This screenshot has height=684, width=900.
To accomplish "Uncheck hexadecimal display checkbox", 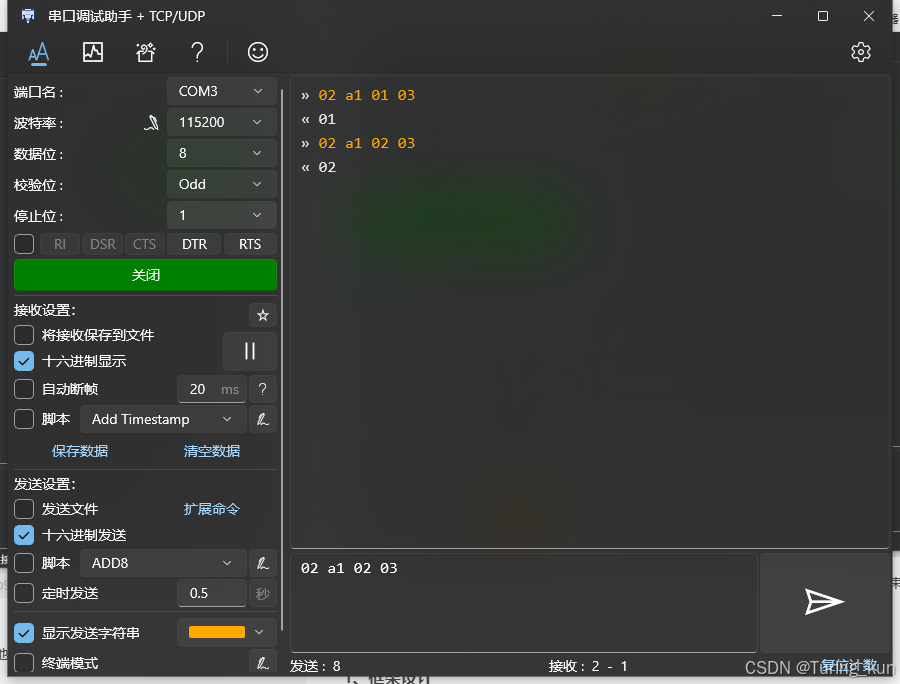I will point(24,361).
